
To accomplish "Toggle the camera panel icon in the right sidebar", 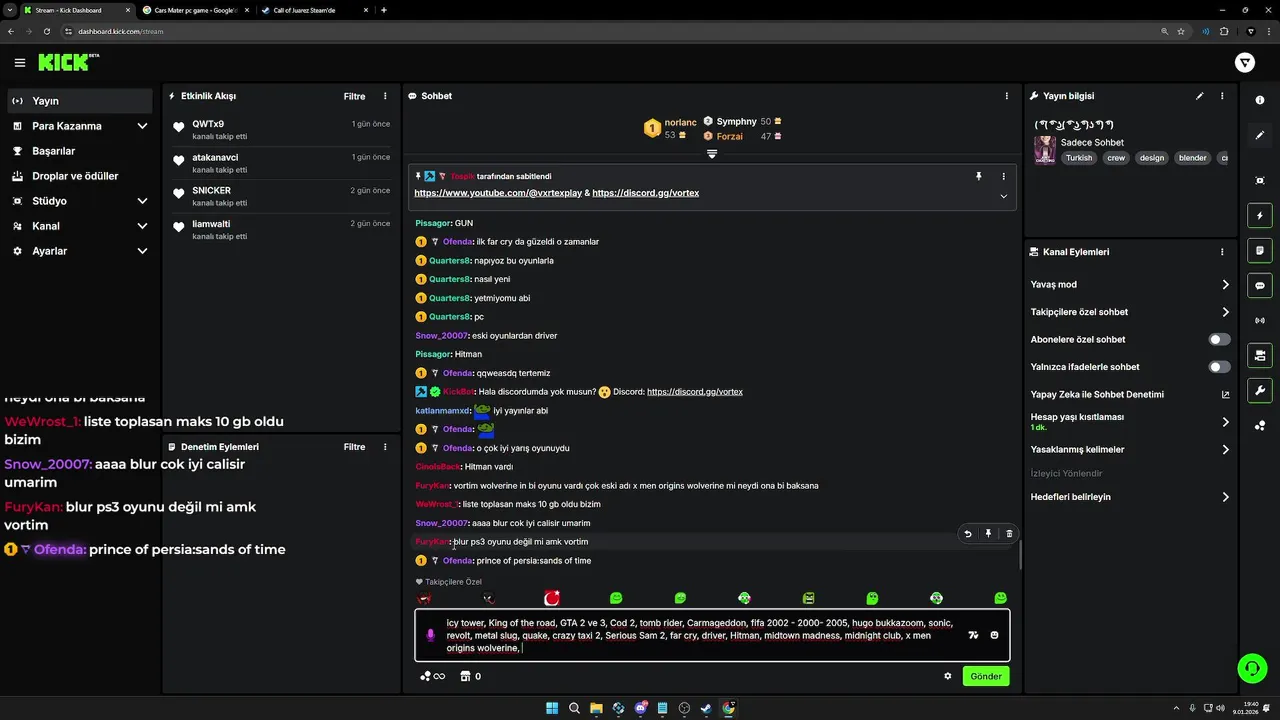I will (1260, 355).
